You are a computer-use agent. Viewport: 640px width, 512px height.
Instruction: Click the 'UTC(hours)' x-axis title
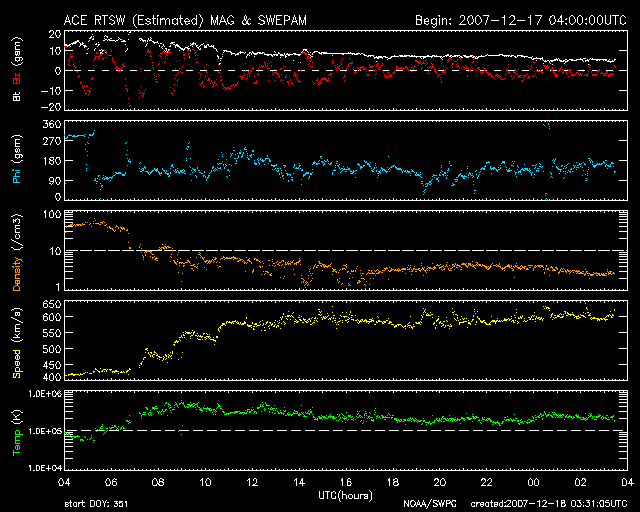[x=345, y=496]
